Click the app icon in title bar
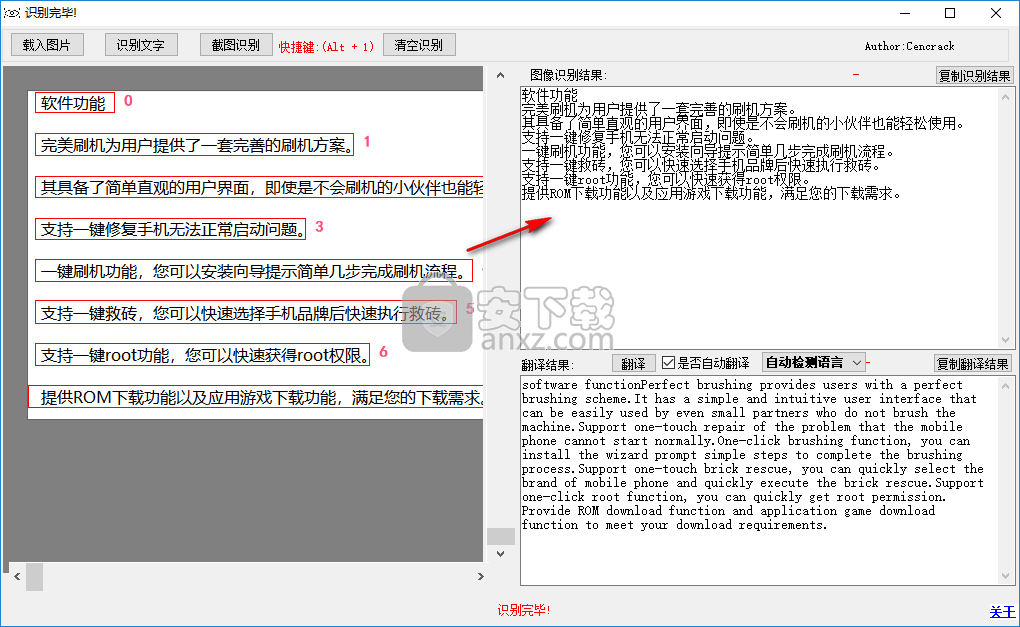1020x627 pixels. pos(12,12)
